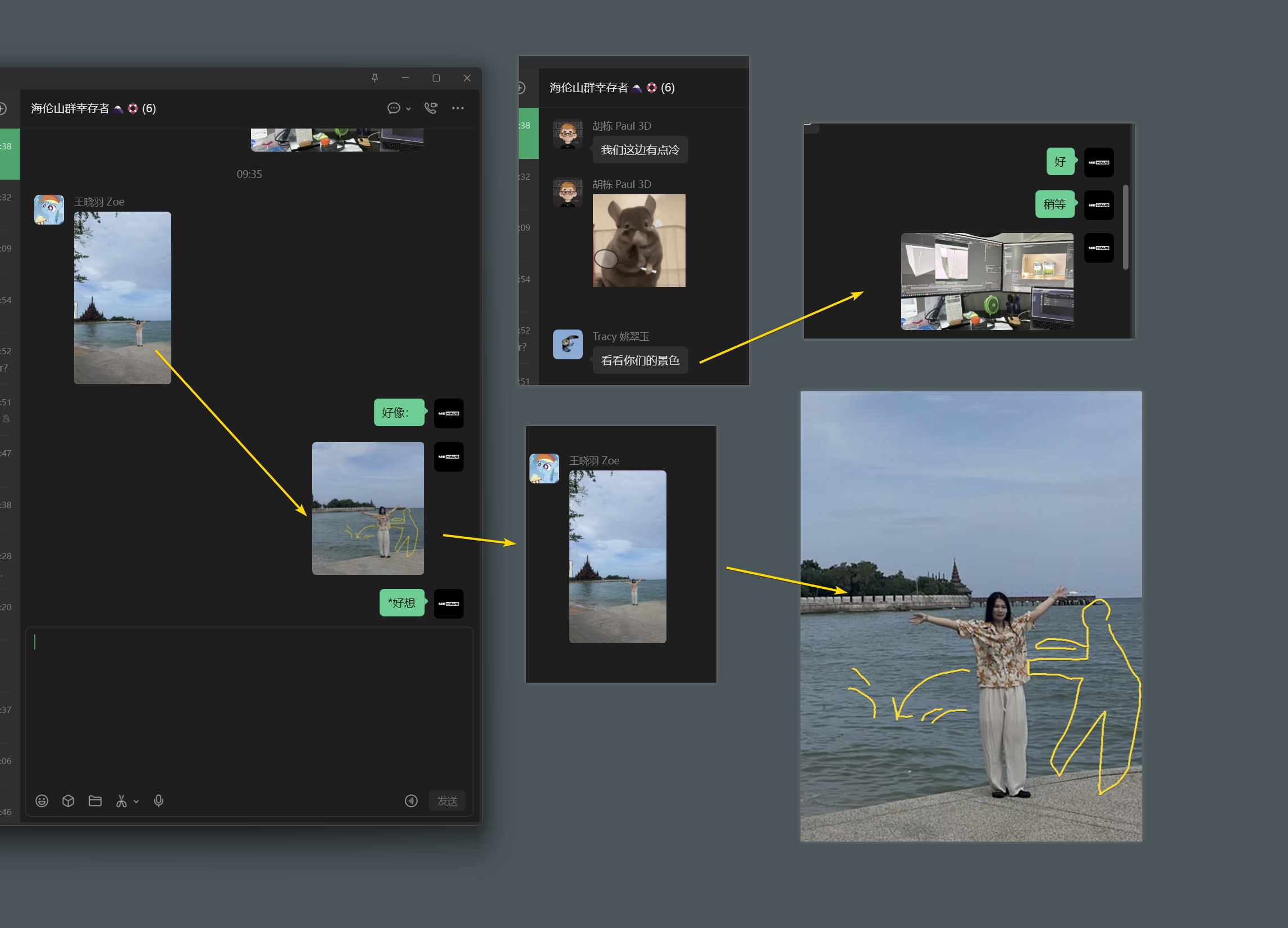Viewport: 1288px width, 928px height.
Task: Start a voice call with phone icon
Action: click(431, 108)
